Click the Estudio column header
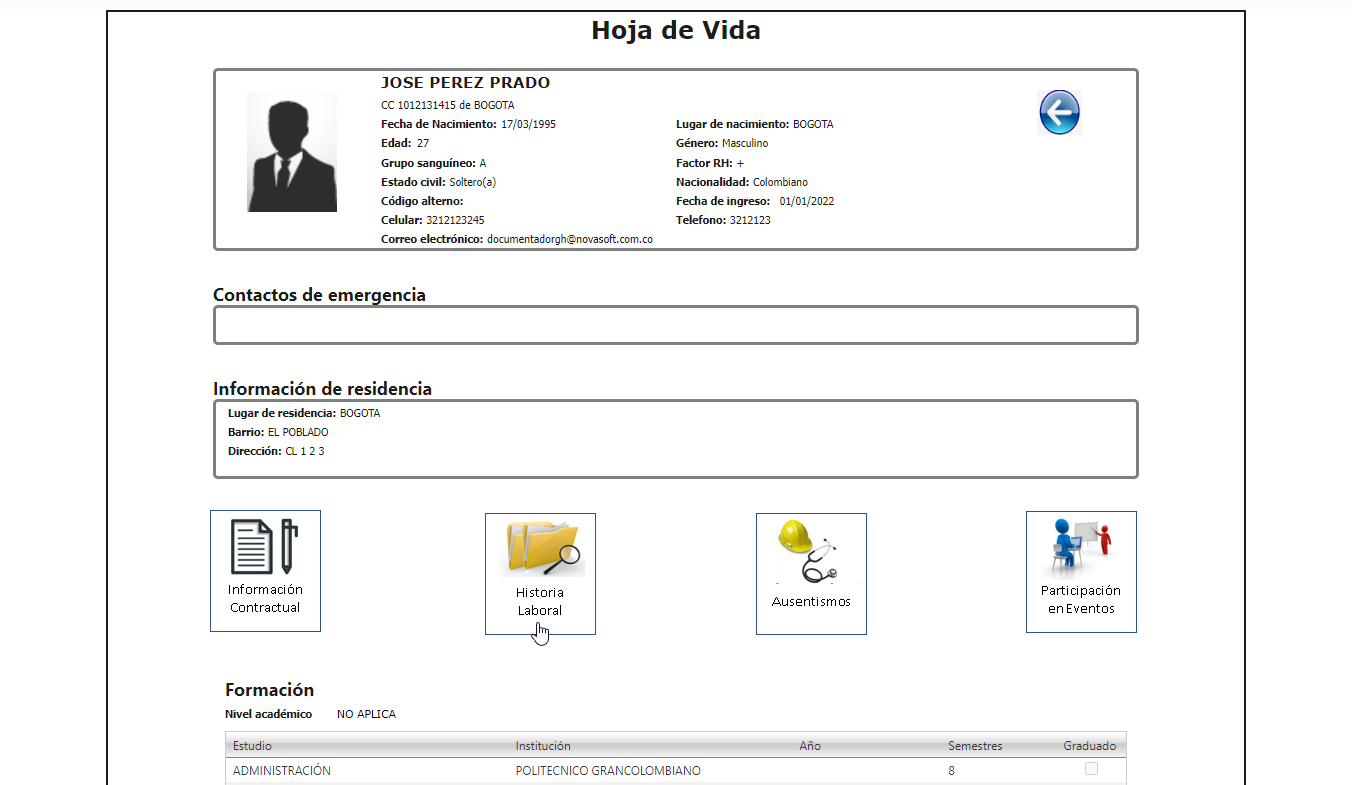The image size is (1352, 785). 251,745
